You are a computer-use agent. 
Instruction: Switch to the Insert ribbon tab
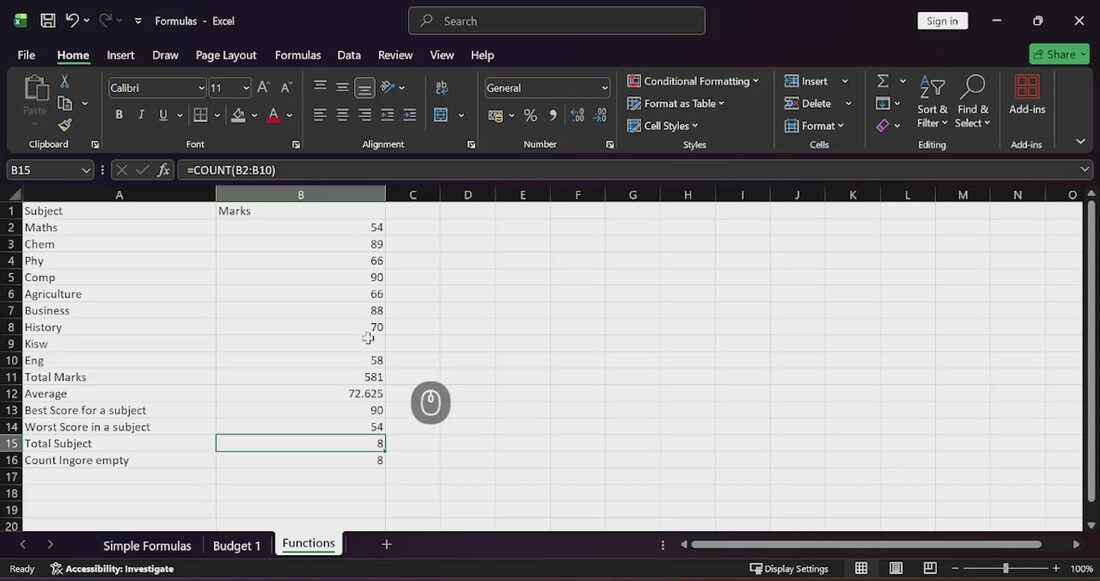(121, 55)
